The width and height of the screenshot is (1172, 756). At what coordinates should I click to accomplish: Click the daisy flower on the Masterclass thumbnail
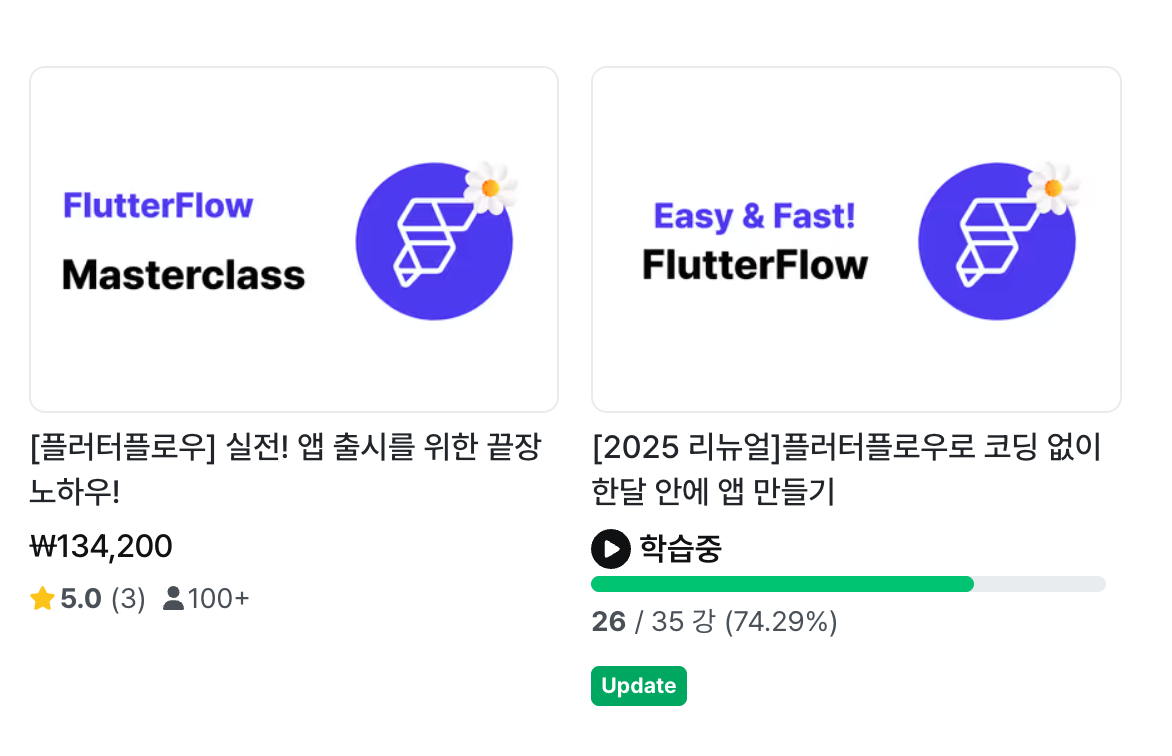click(490, 187)
